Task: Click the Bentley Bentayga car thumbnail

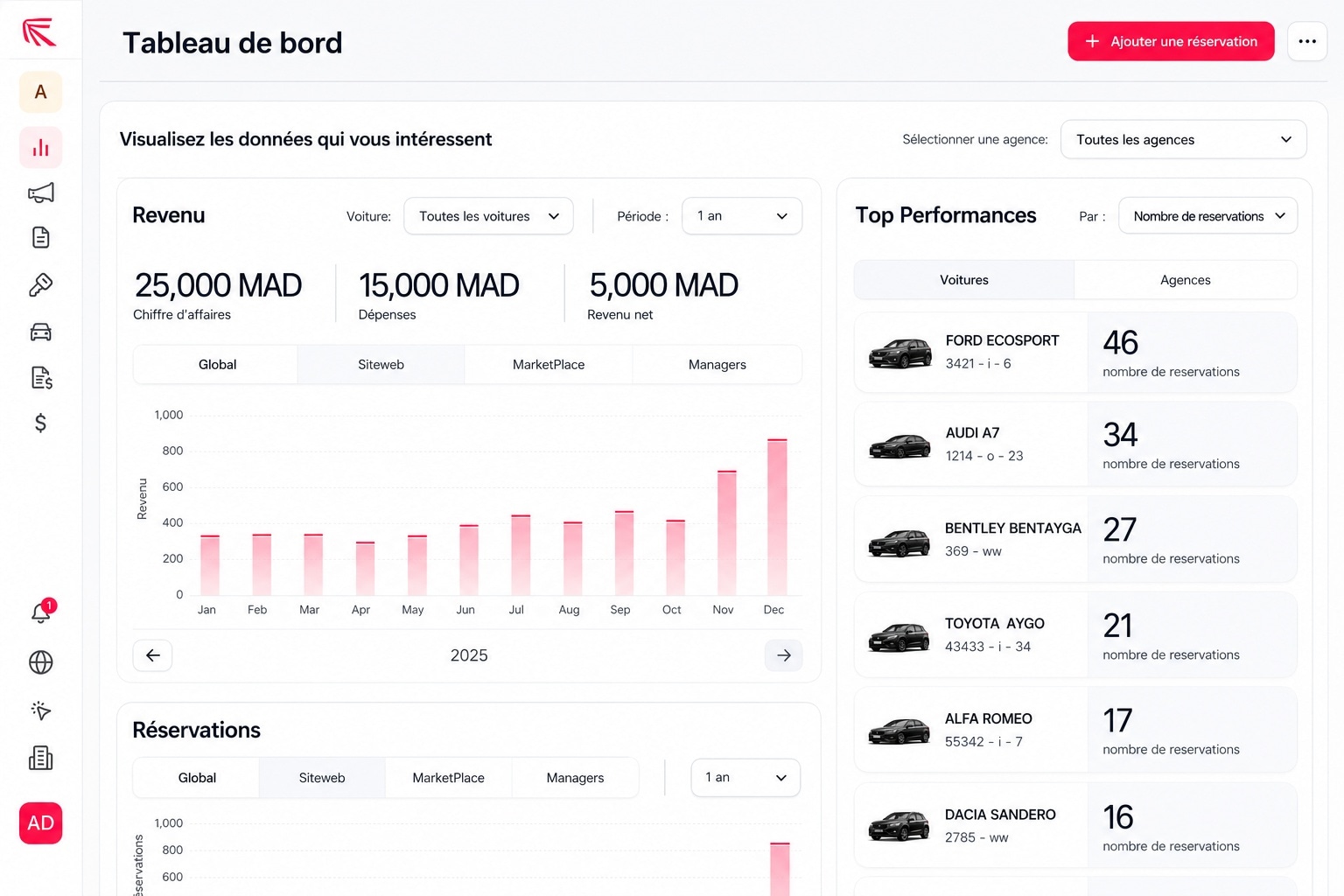Action: [x=899, y=542]
